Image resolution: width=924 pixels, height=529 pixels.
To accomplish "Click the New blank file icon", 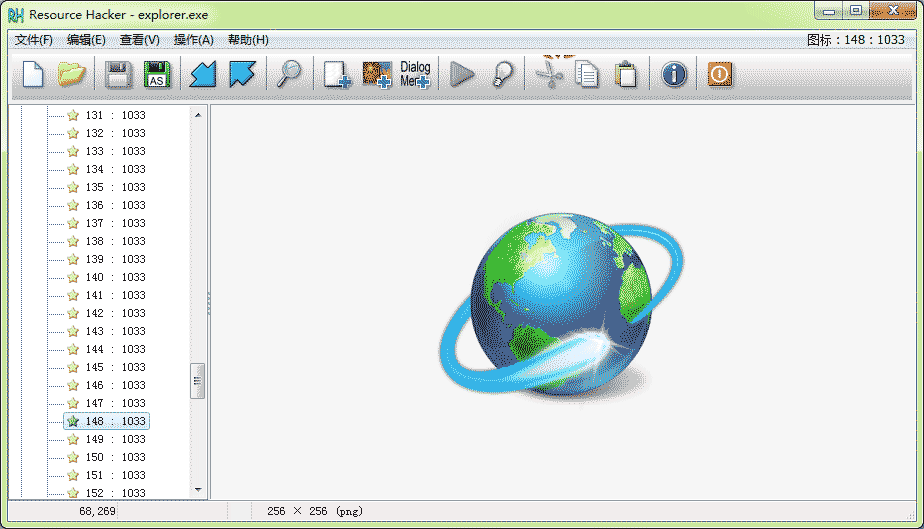I will coord(33,75).
